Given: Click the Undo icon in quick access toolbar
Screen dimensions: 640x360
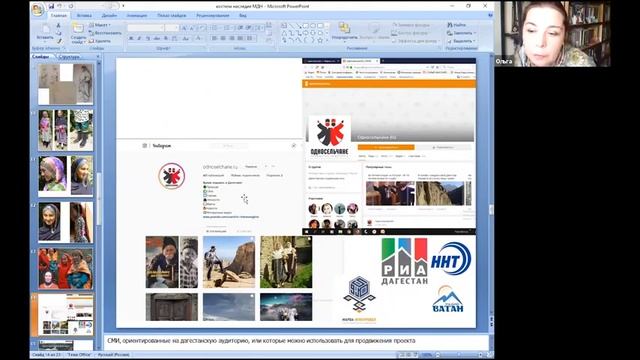Looking at the screenshot, I should coord(60,6).
